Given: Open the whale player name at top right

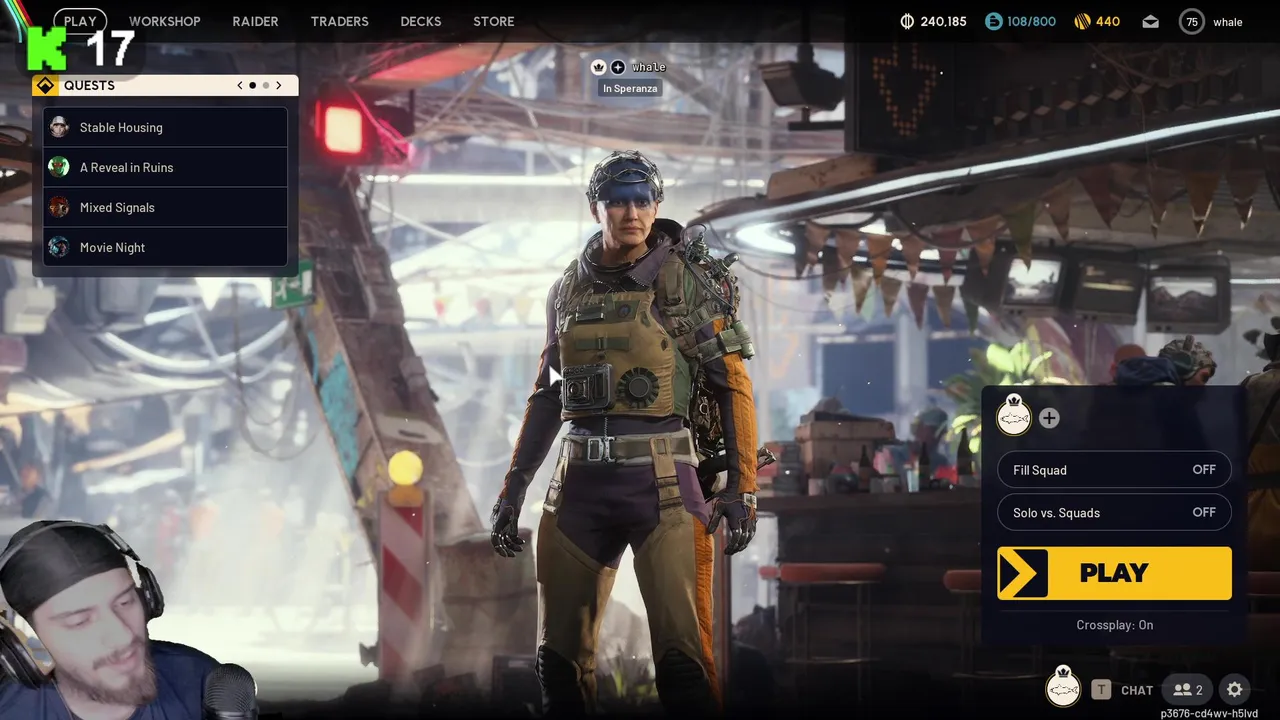Looking at the screenshot, I should tap(1228, 22).
